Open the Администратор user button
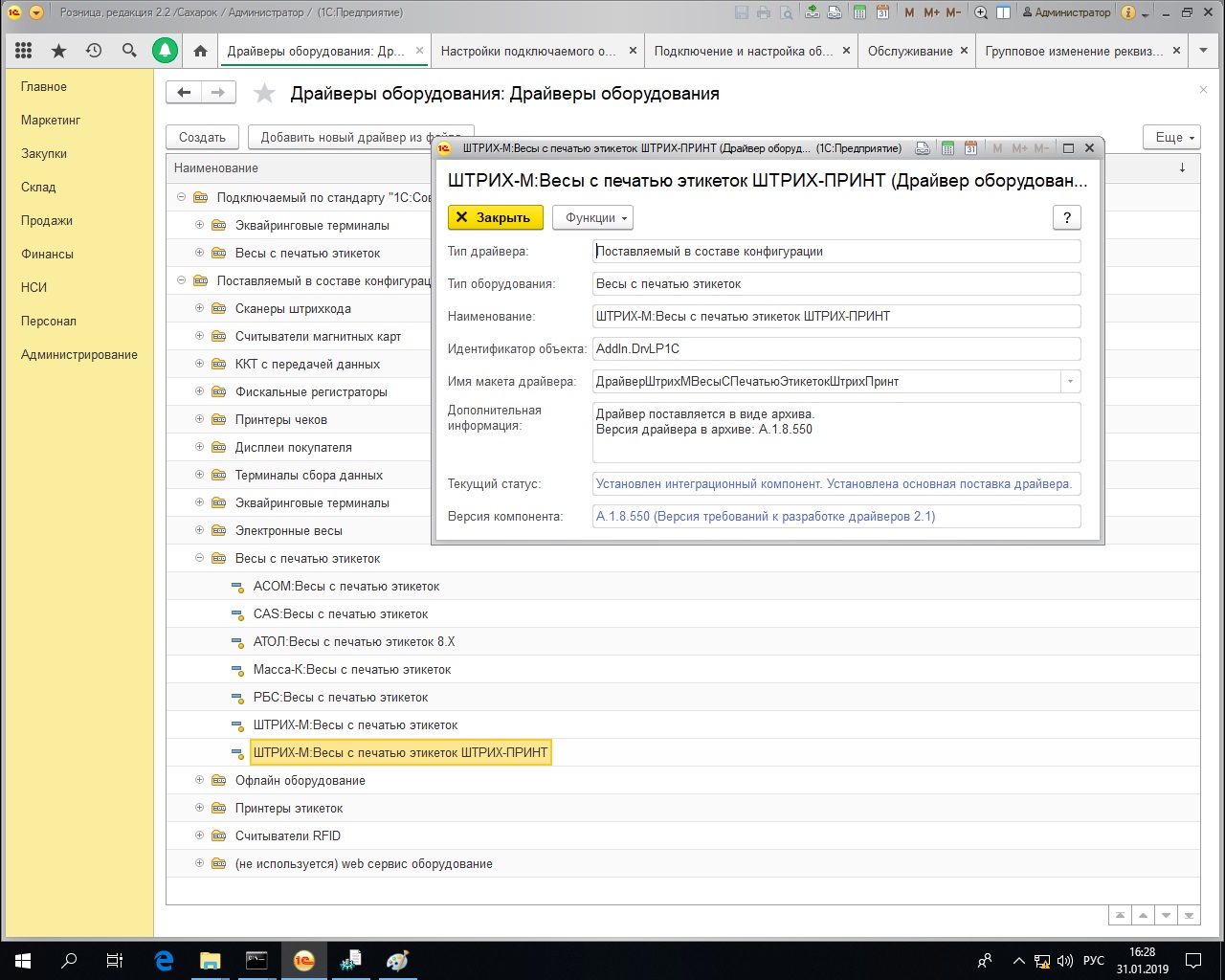The image size is (1225, 980). [1066, 12]
